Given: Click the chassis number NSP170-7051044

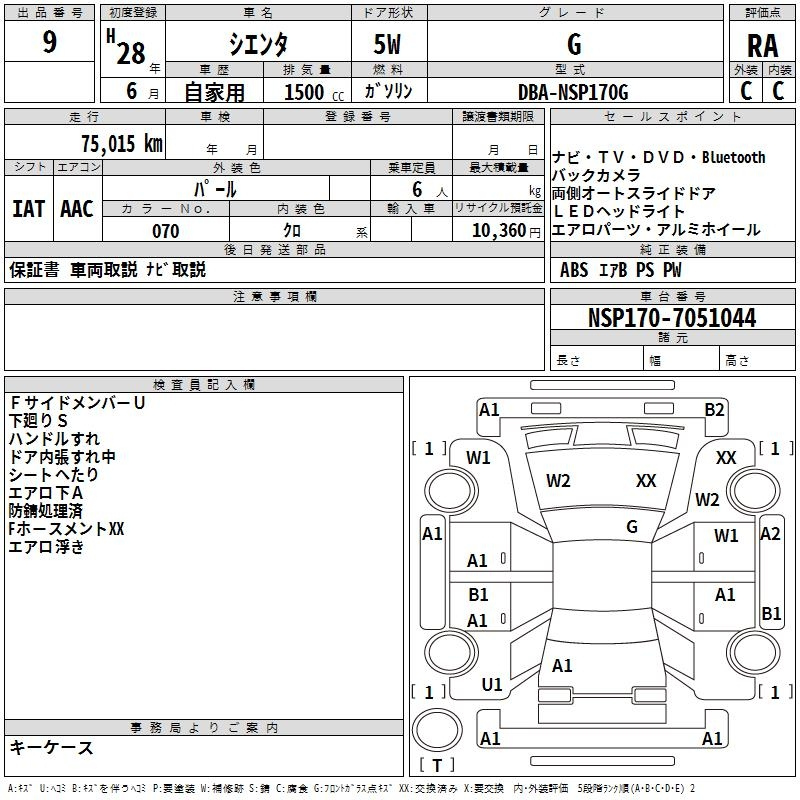Looking at the screenshot, I should click(672, 318).
